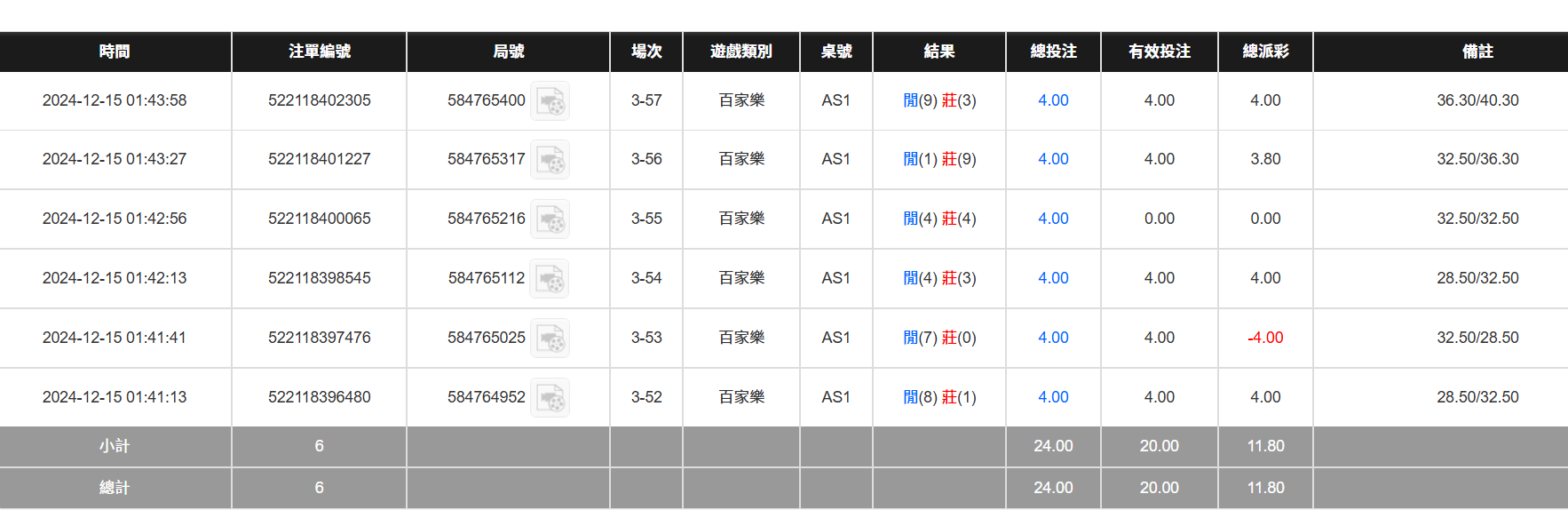Select bet number 522118402305
Viewport: 1568px width, 510px height.
pyautogui.click(x=320, y=100)
